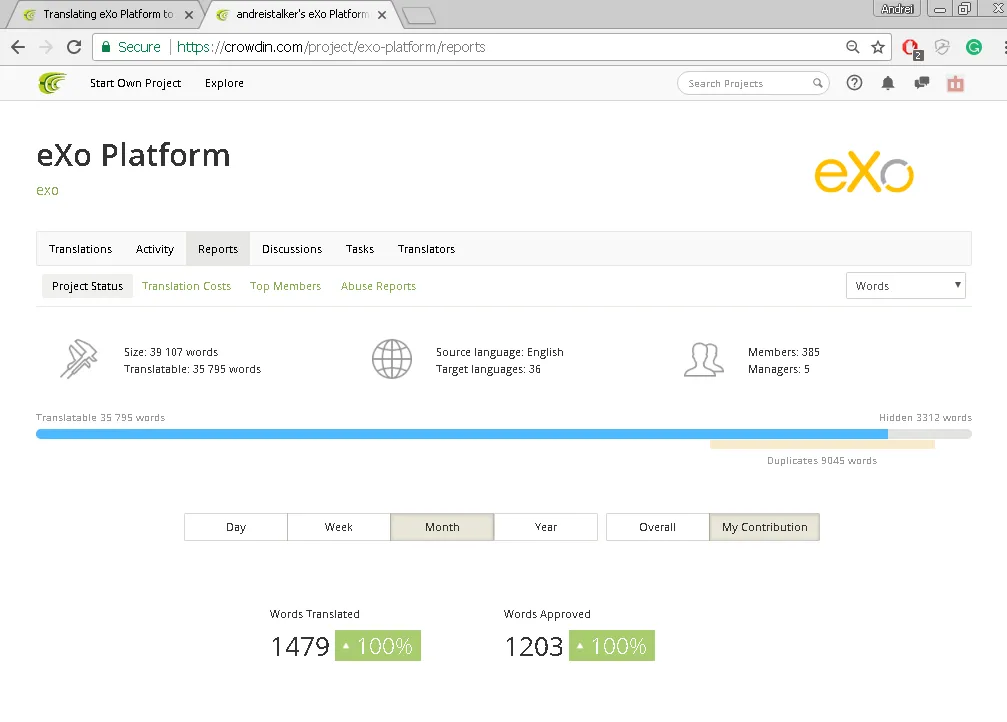Open the Discussions tab
This screenshot has height=722, width=1007.
292,249
